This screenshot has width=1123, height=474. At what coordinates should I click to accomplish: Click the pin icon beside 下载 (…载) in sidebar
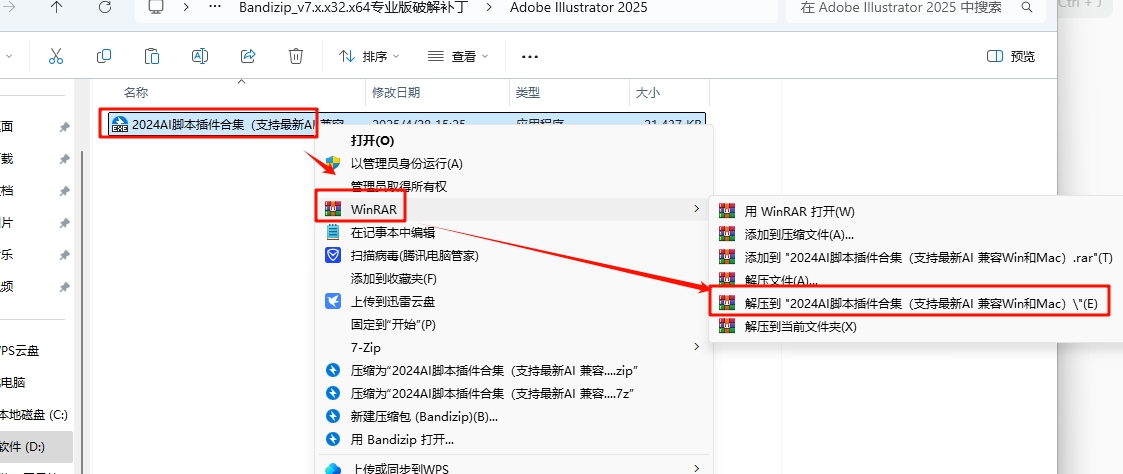[64, 159]
